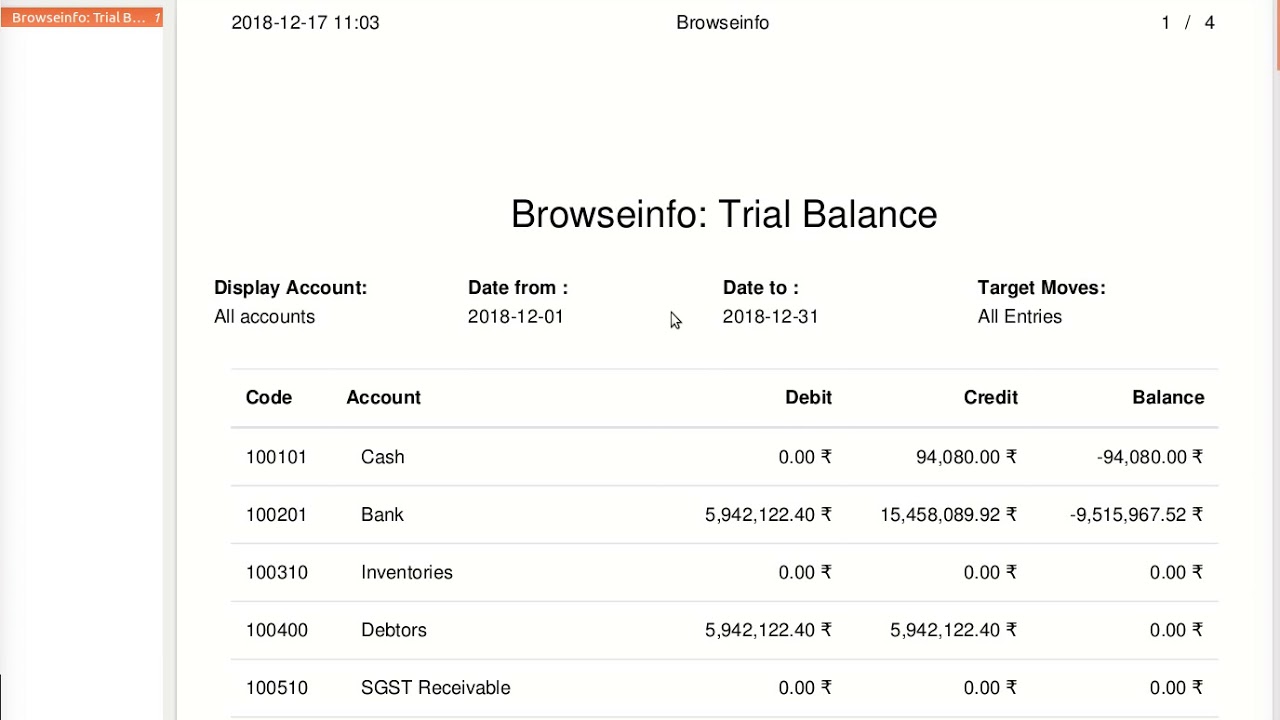
Task: Click the timestamp 2018-12-17 11:03
Action: coord(305,22)
